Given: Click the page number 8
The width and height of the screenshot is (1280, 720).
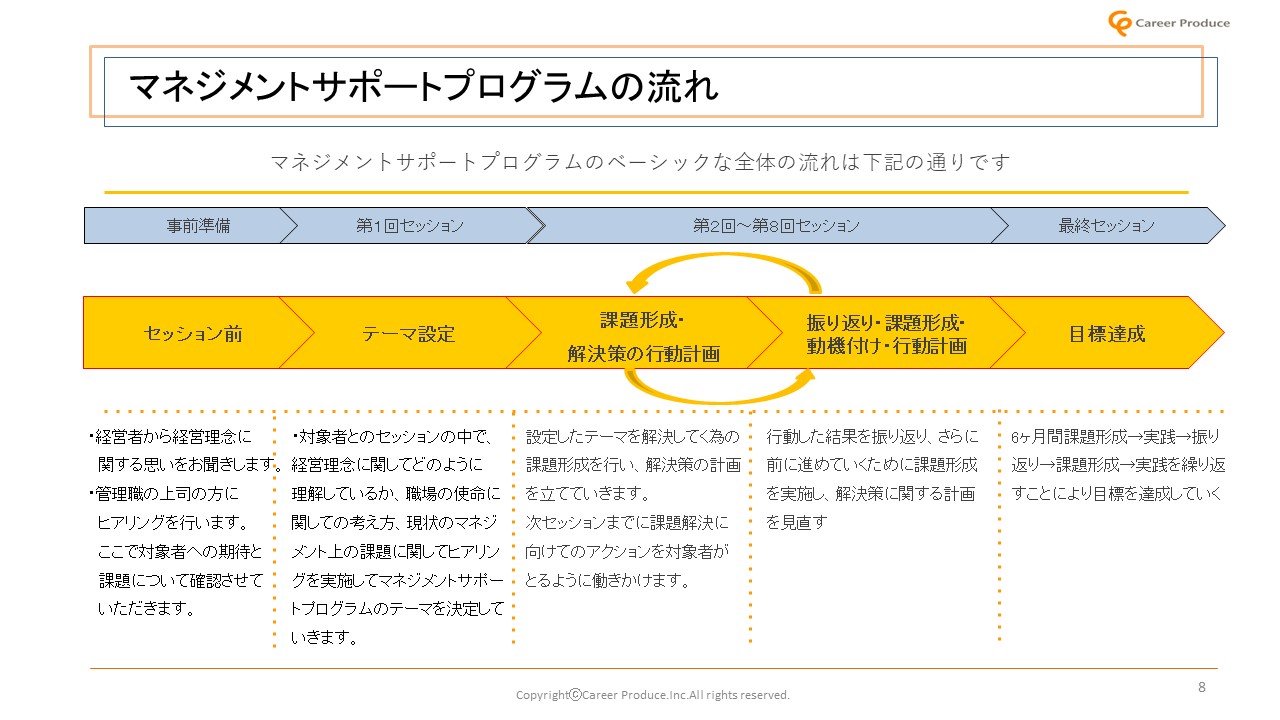Looking at the screenshot, I should tap(1202, 687).
